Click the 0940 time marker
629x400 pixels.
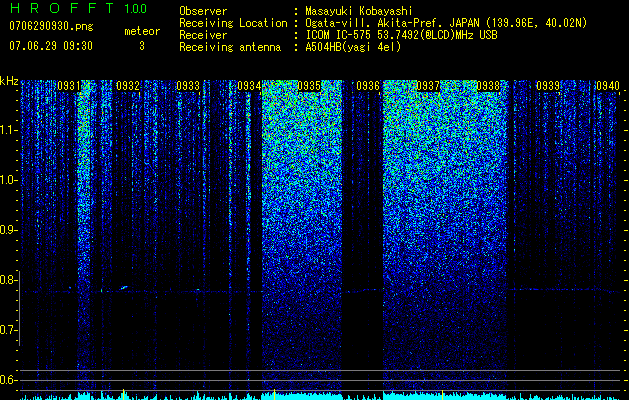608,86
